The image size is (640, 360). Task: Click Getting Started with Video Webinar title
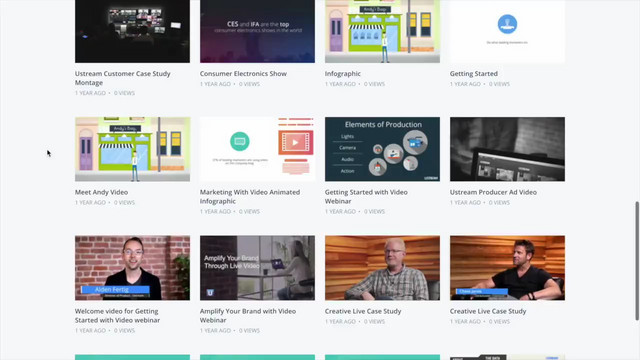coord(366,196)
